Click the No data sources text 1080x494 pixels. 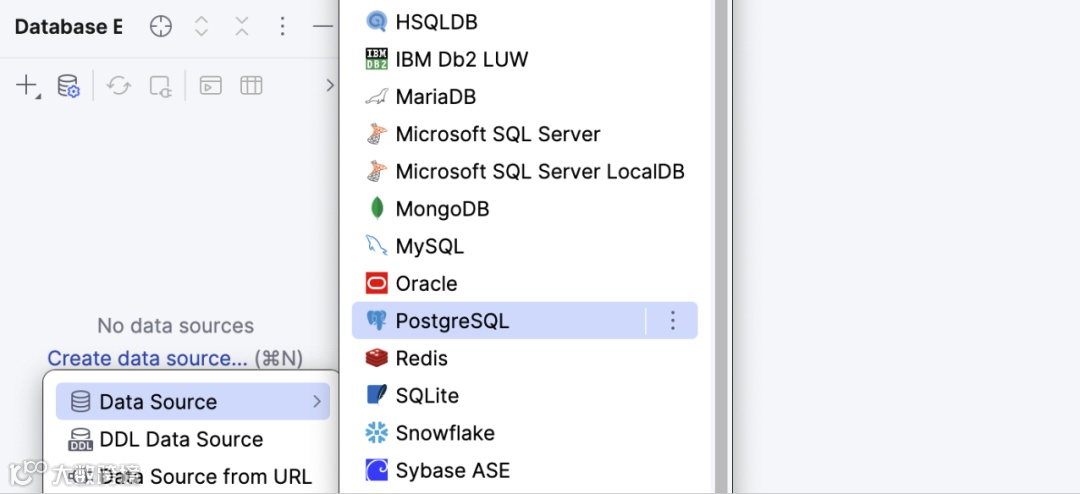176,325
